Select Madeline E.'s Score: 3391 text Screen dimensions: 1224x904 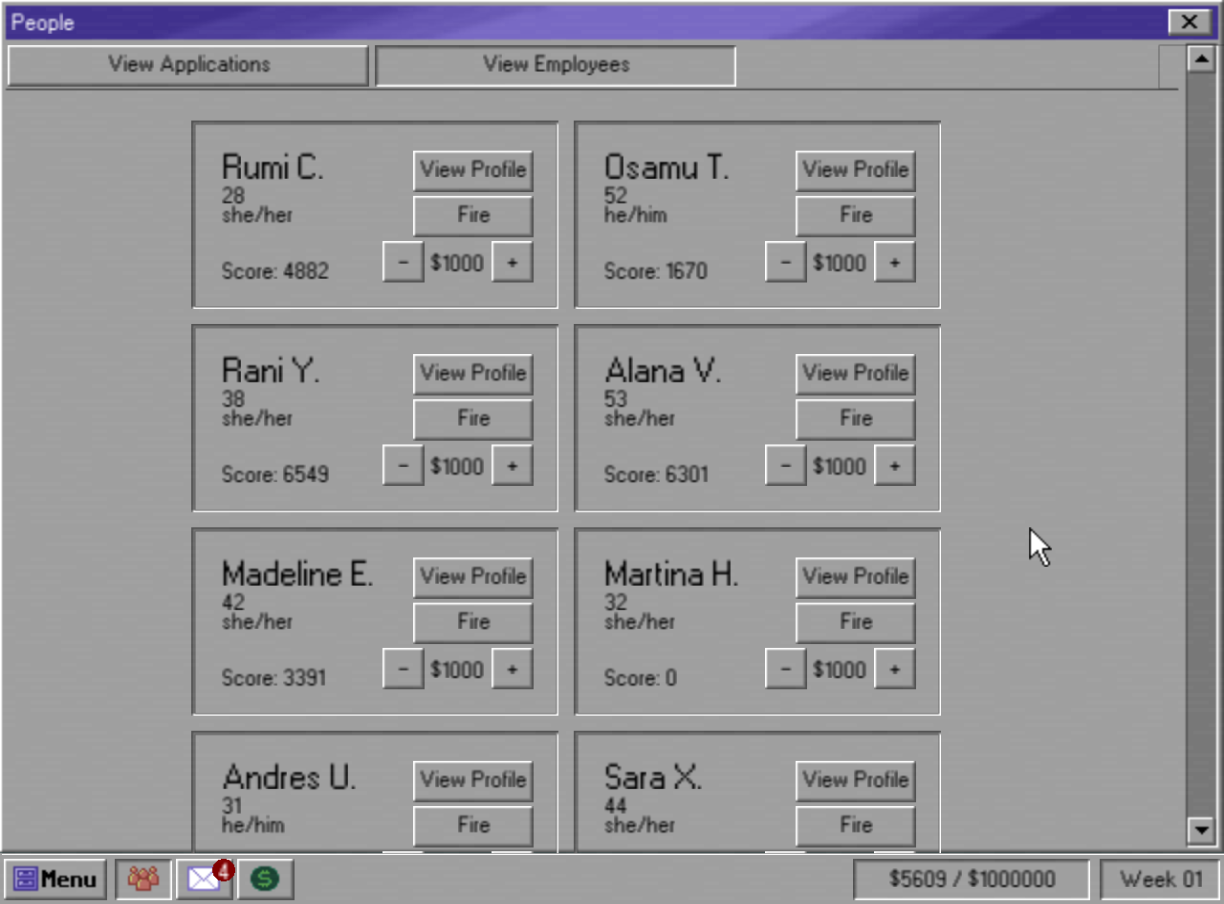pyautogui.click(x=274, y=679)
